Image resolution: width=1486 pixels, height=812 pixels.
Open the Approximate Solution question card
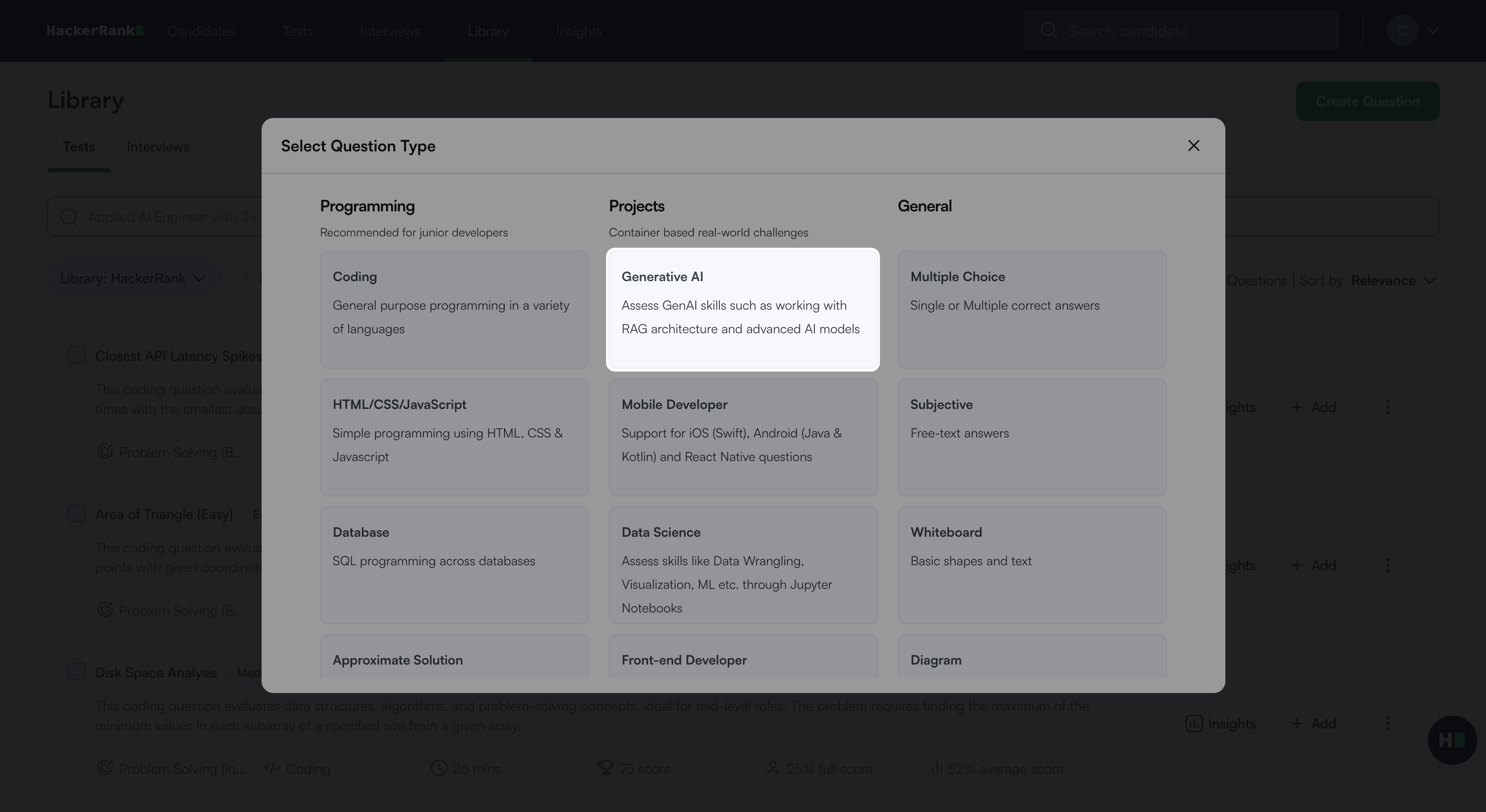(x=454, y=656)
